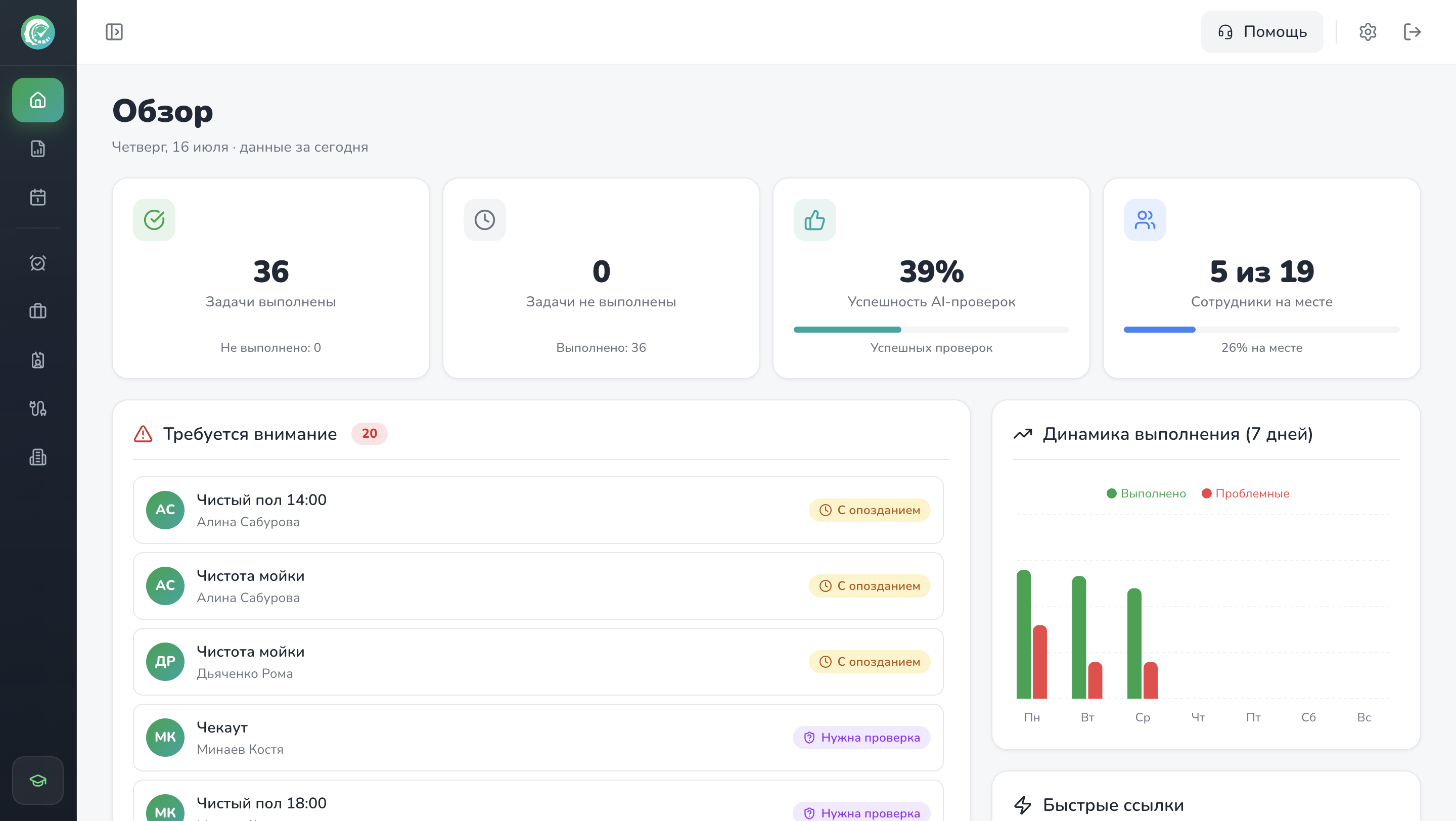Click the ДР avatar for Дьяченко Рома
The image size is (1456, 821).
click(x=165, y=662)
